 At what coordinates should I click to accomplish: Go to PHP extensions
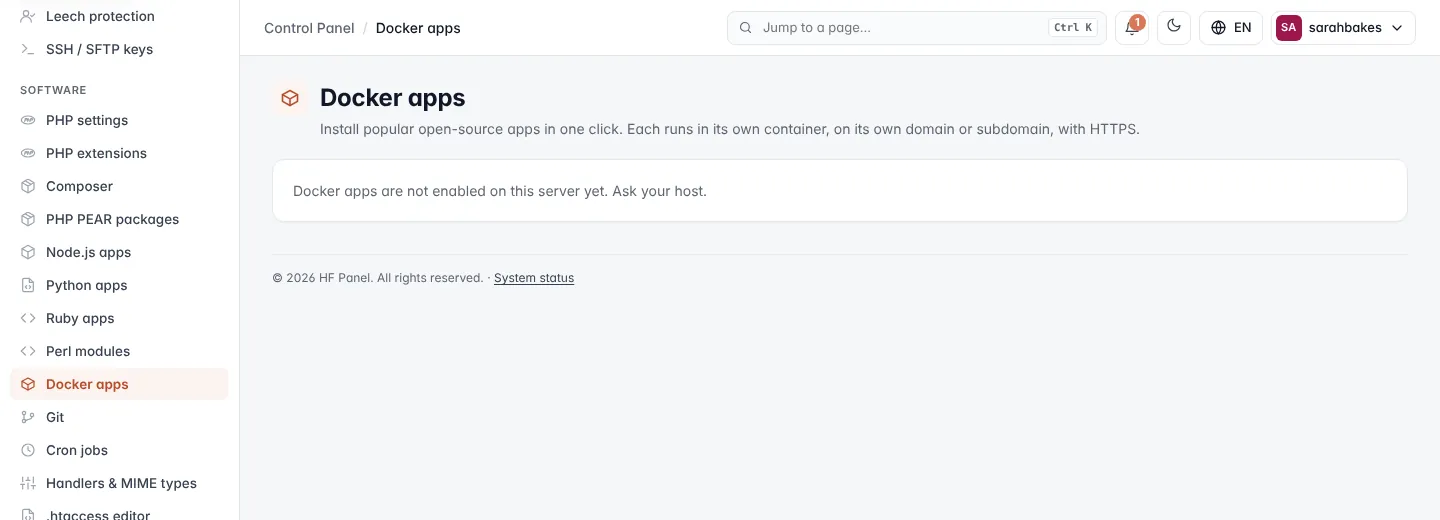point(119,153)
